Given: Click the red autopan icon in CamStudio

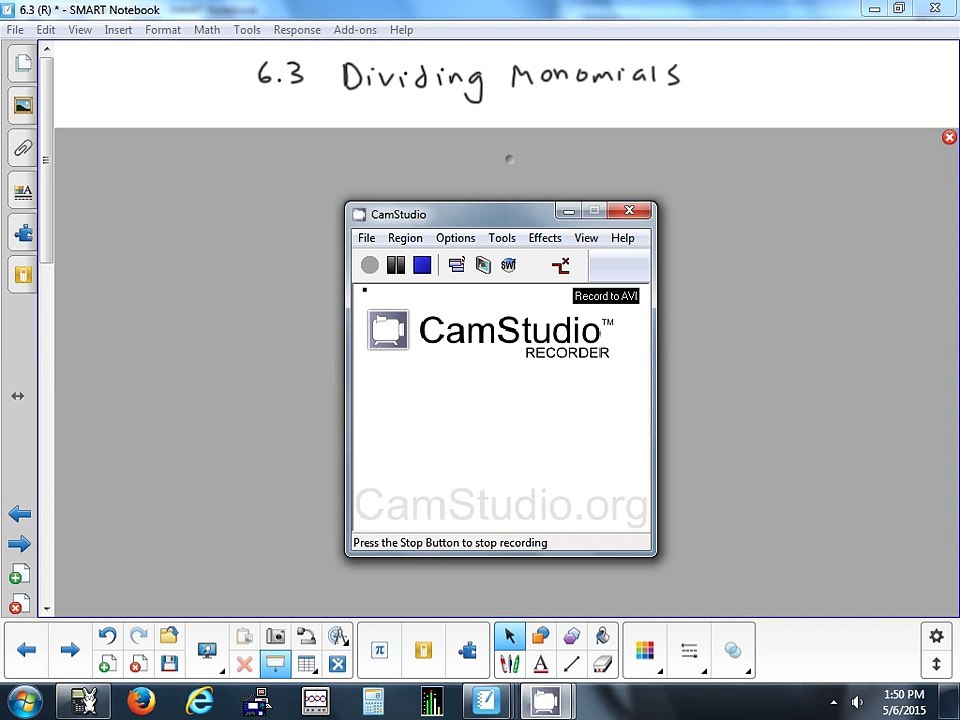Looking at the screenshot, I should point(561,265).
